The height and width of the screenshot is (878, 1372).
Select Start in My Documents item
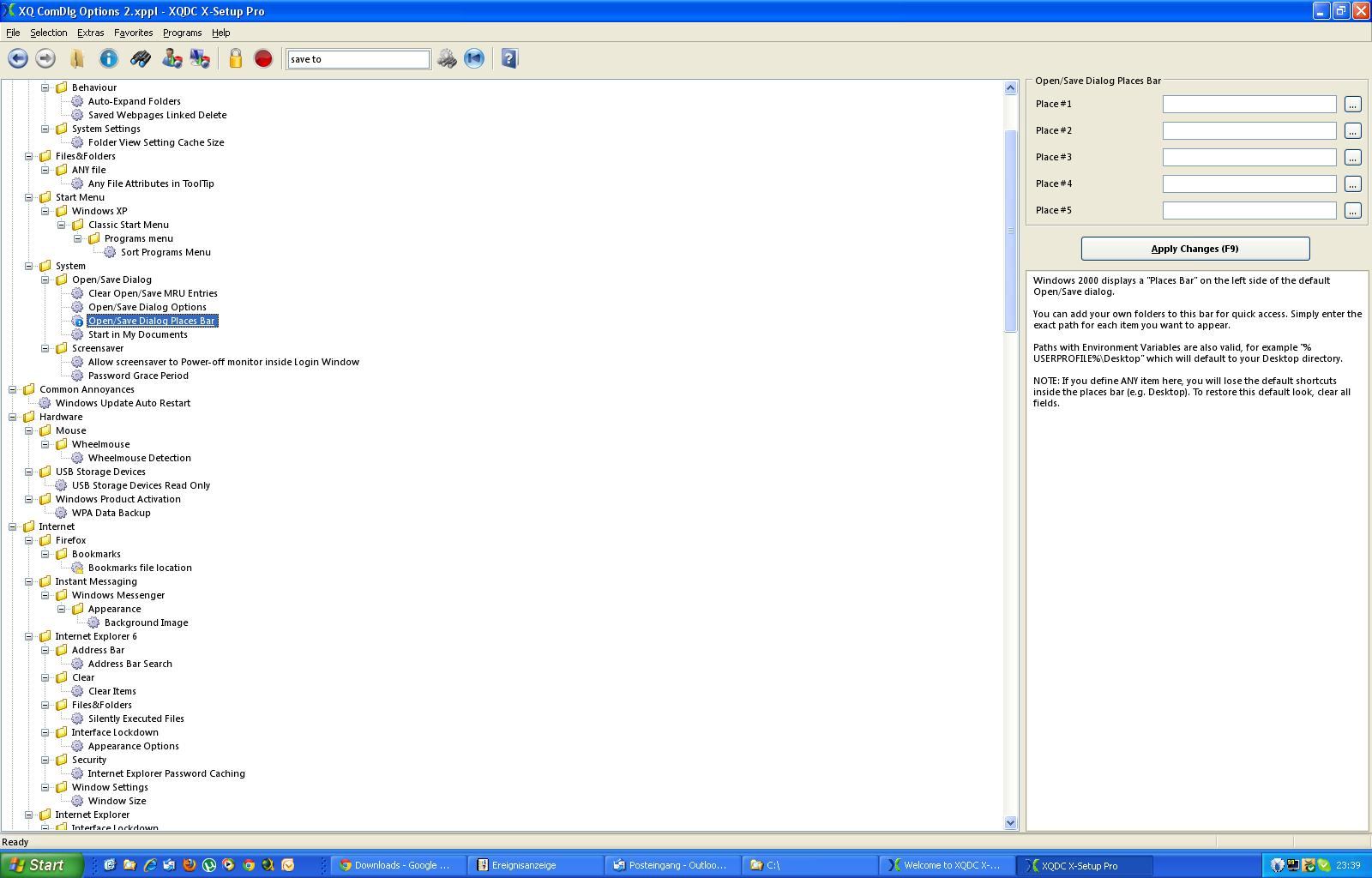[137, 334]
